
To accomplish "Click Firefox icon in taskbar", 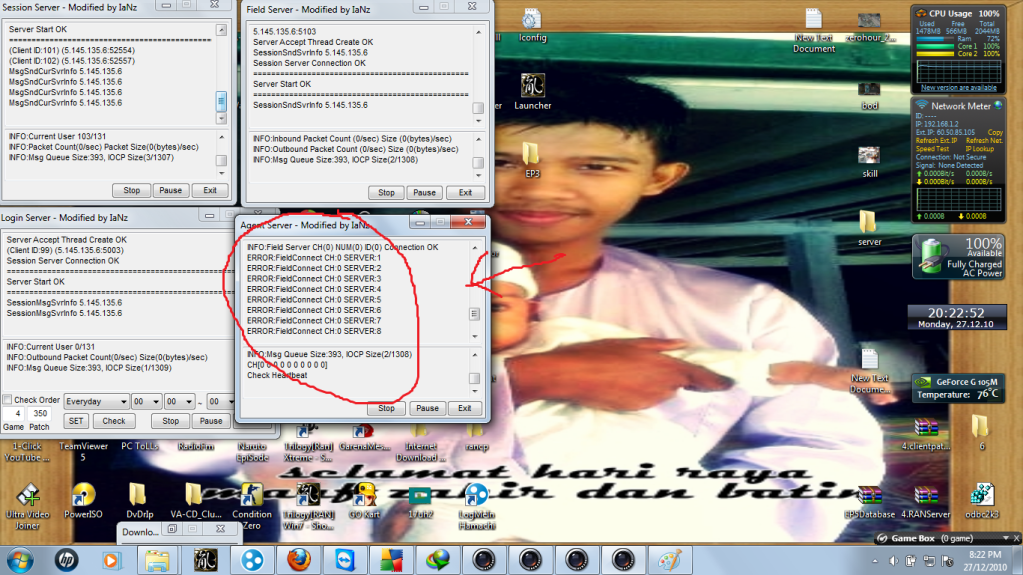I will pyautogui.click(x=300, y=559).
